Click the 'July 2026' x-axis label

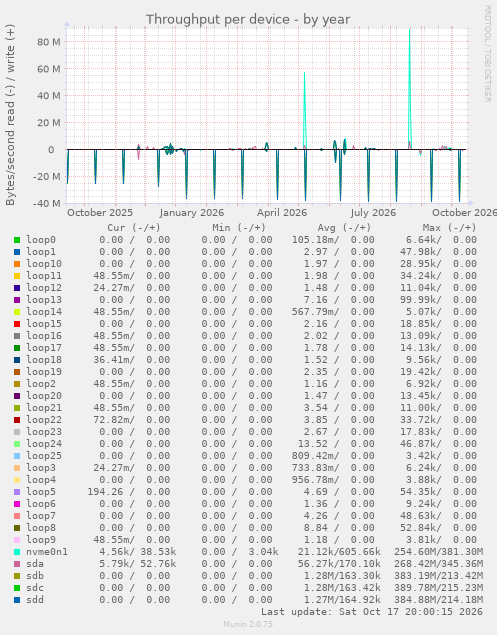coord(373,213)
